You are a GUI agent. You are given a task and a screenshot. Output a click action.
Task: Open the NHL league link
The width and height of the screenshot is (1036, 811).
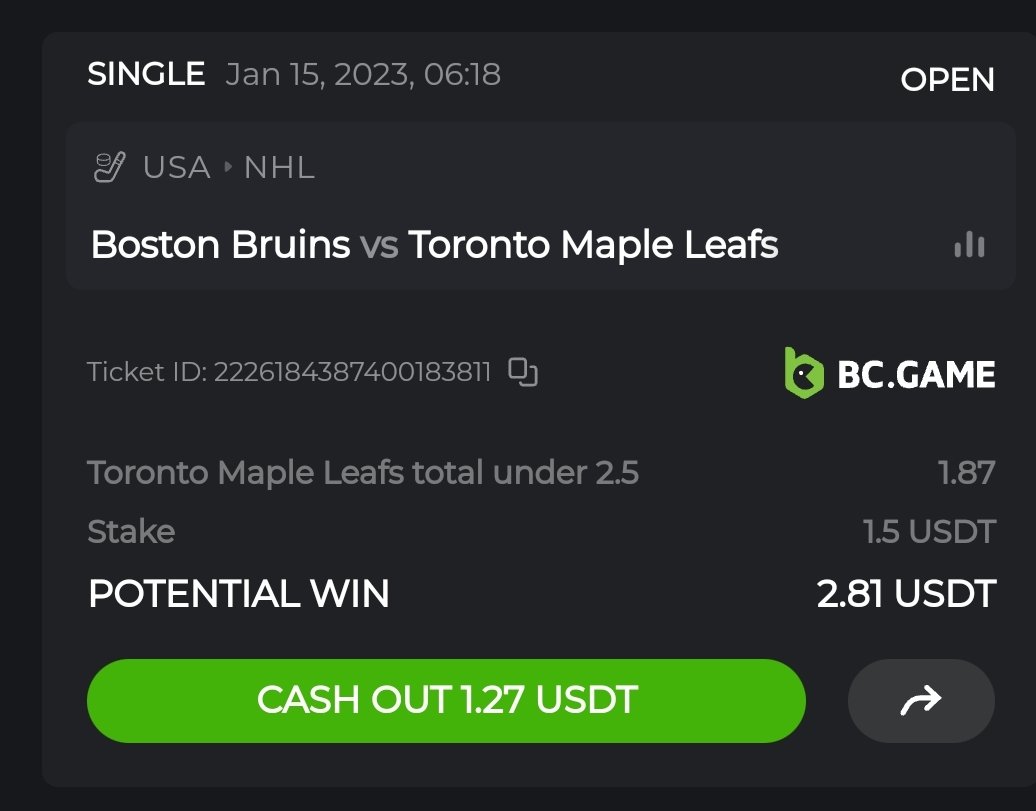click(x=279, y=167)
